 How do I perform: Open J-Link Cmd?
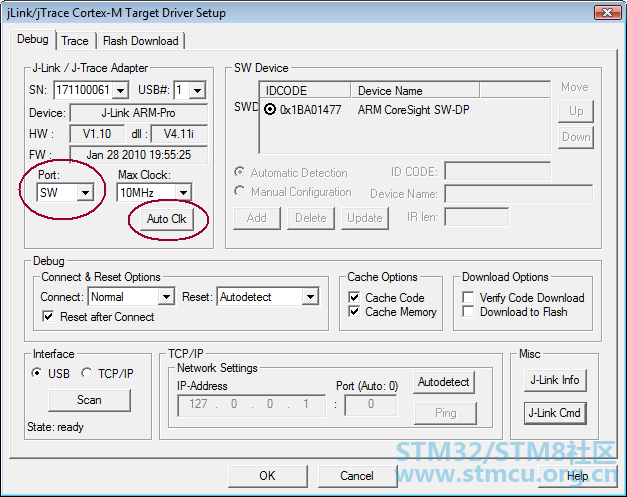coord(555,413)
